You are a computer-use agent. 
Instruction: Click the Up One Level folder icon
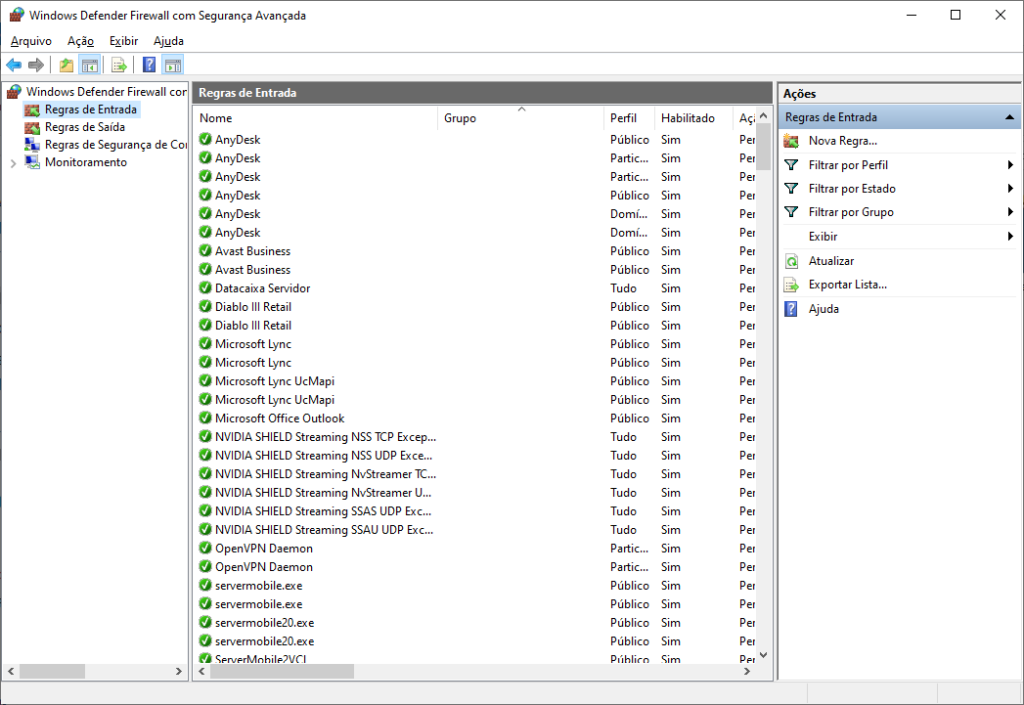(66, 65)
